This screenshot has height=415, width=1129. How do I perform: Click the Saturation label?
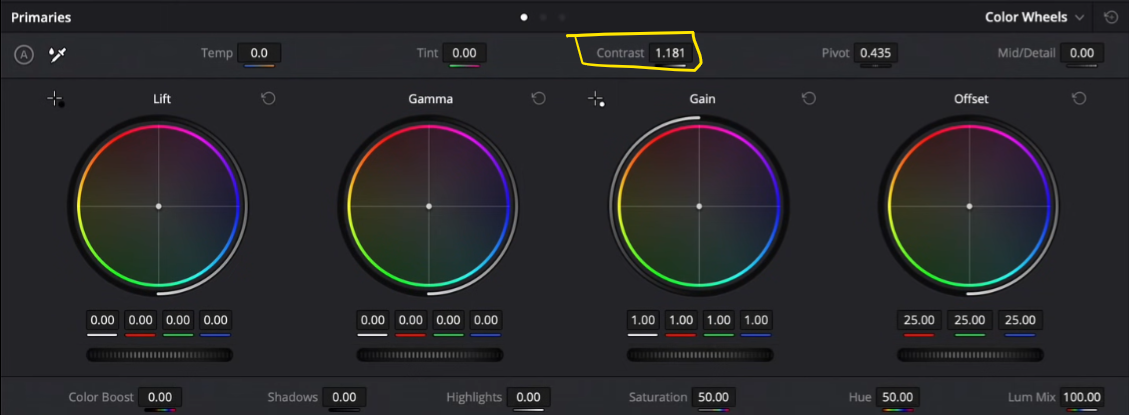pos(657,397)
